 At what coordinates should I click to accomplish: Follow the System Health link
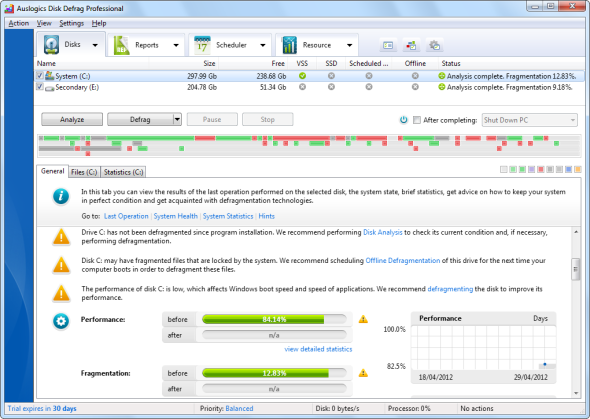click(x=175, y=216)
